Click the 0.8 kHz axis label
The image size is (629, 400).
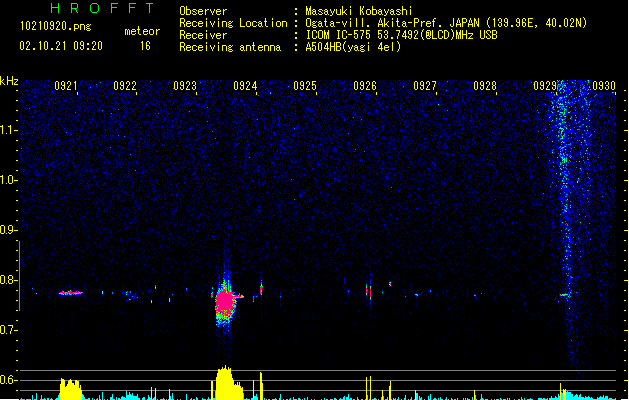tap(9, 280)
